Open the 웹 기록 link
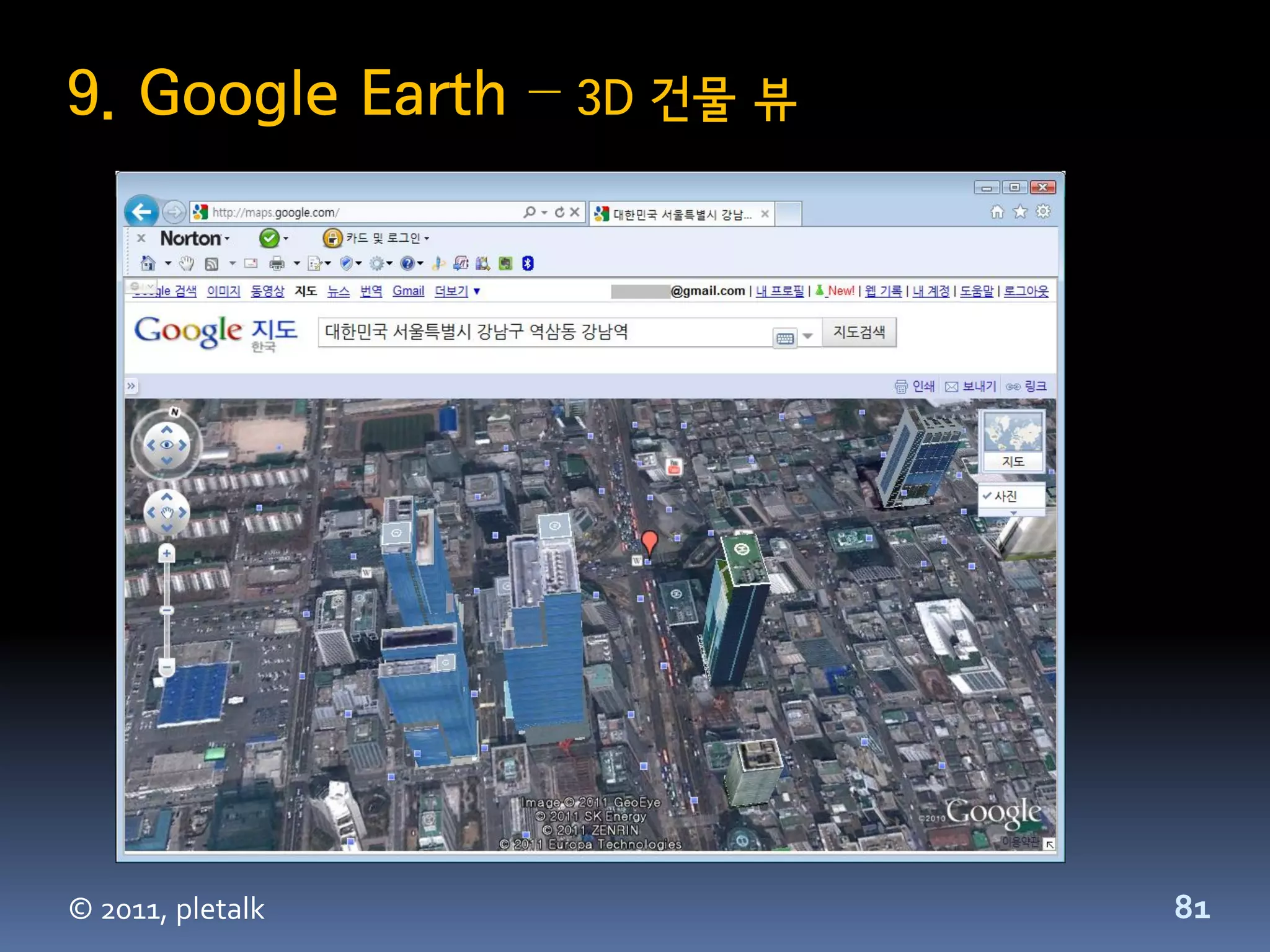Viewport: 1270px width, 952px height. point(883,291)
